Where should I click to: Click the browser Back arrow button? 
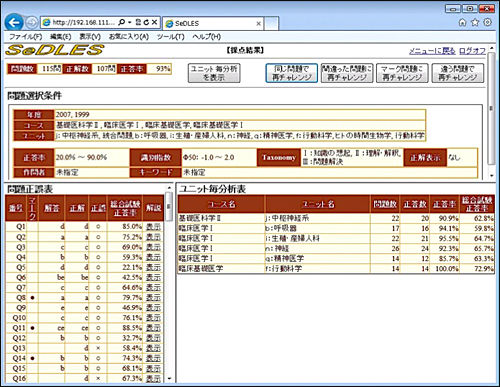tap(14, 23)
